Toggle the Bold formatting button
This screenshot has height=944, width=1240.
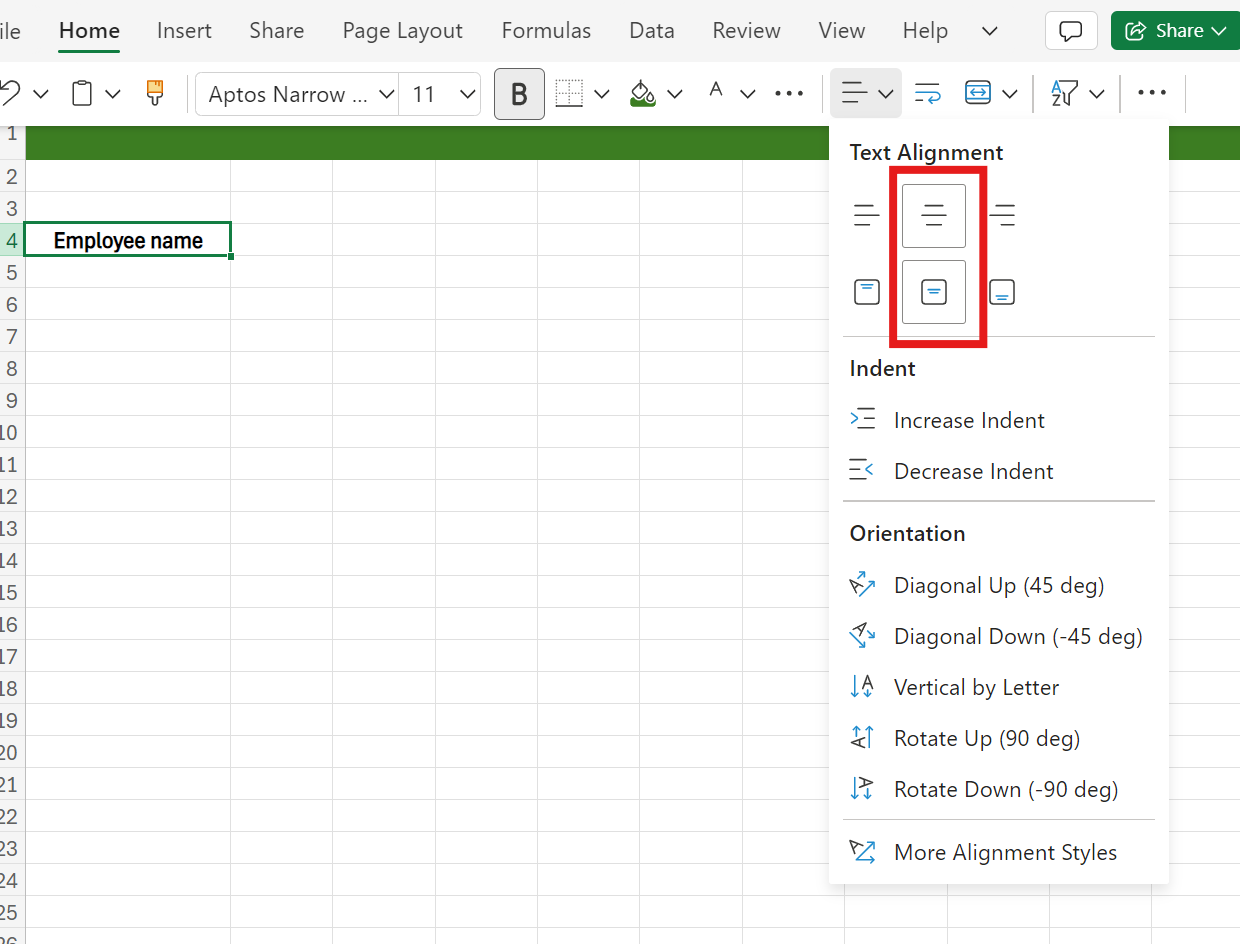(x=519, y=94)
